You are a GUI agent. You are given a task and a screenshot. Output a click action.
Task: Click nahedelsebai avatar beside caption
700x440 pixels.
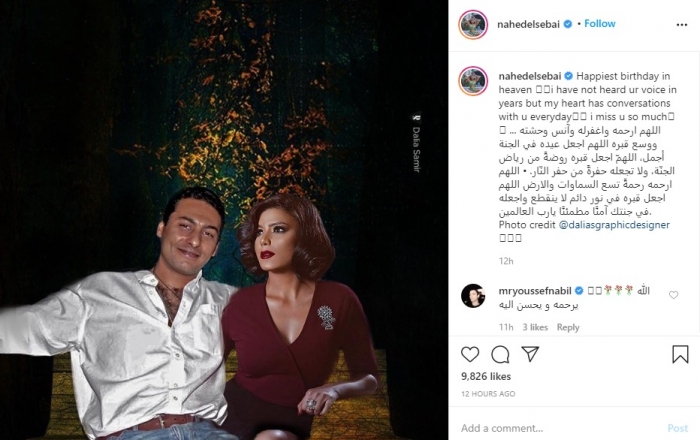click(473, 81)
